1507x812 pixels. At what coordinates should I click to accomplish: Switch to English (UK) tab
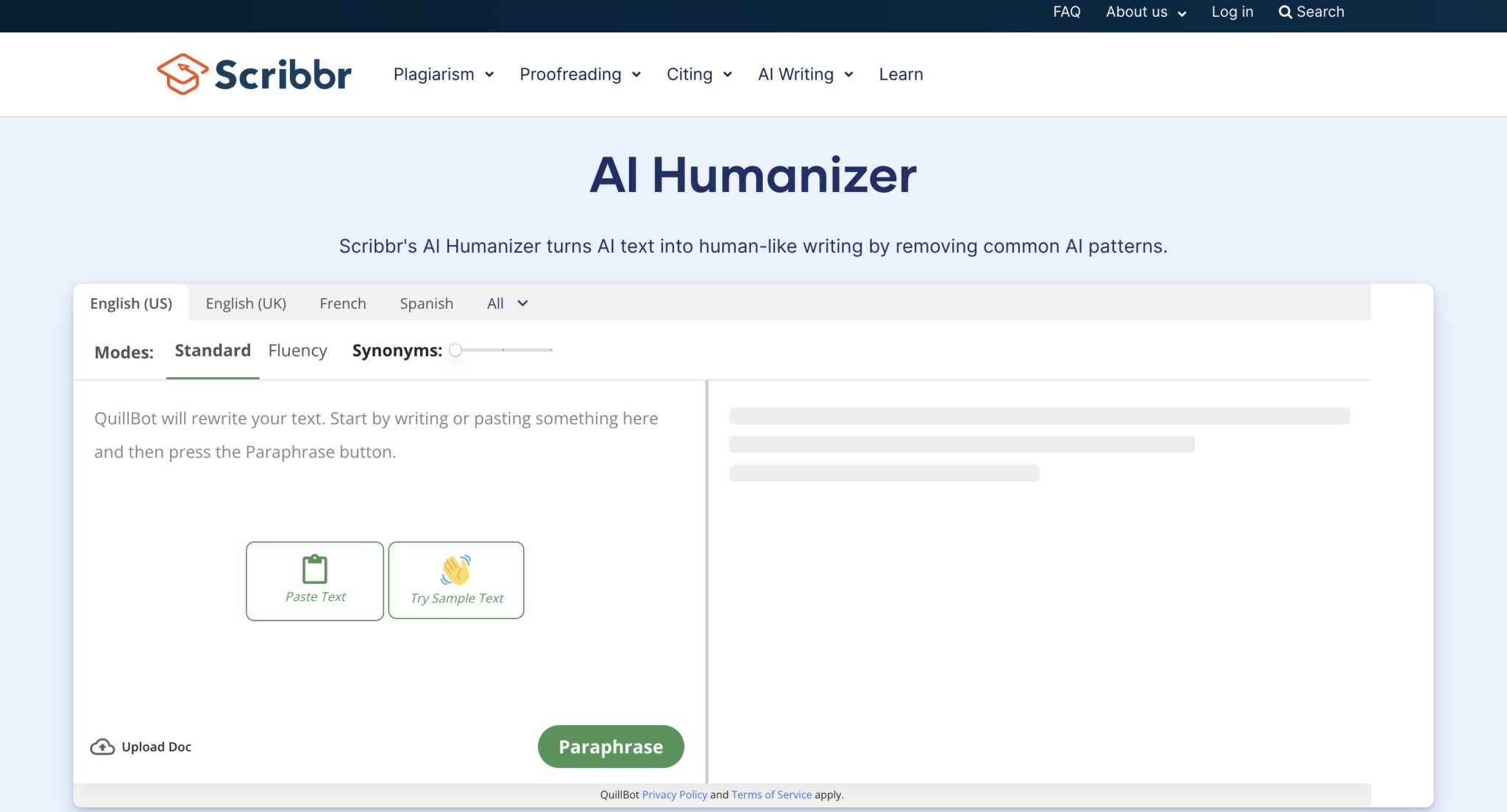click(x=246, y=303)
